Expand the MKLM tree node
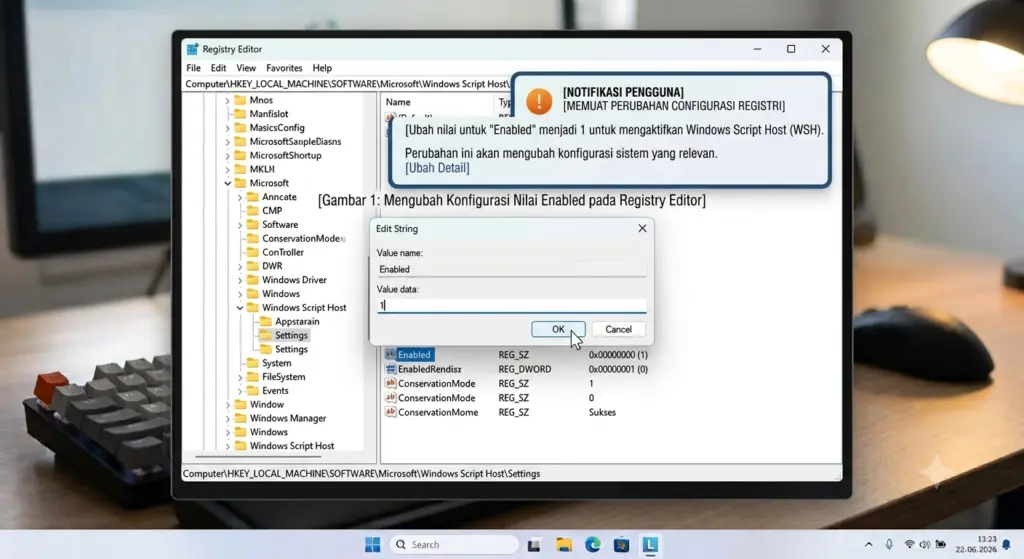This screenshot has height=559, width=1024. pyautogui.click(x=227, y=169)
